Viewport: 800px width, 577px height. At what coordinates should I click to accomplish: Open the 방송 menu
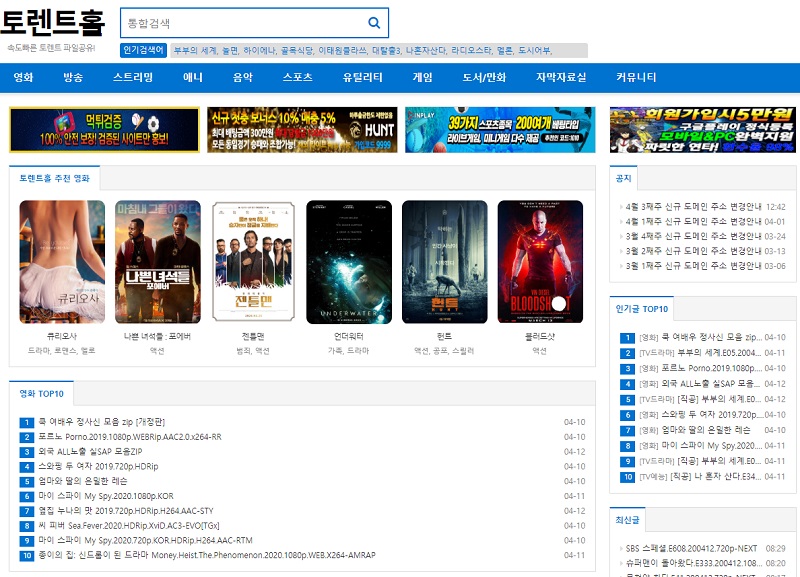(73, 78)
